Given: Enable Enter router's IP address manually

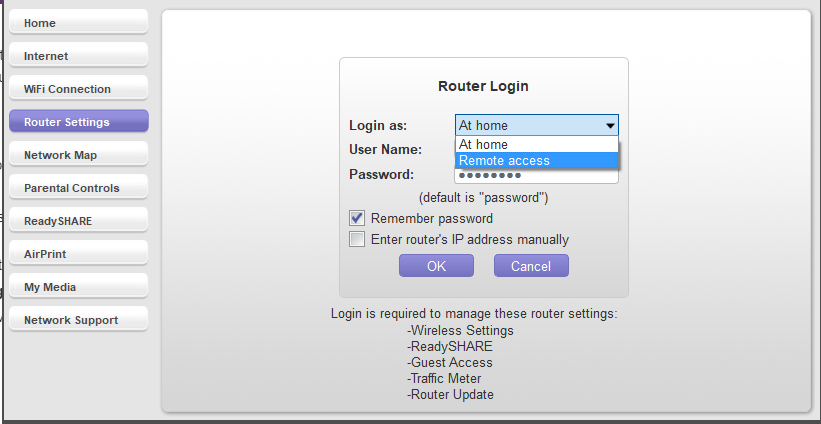Looking at the screenshot, I should 357,240.
